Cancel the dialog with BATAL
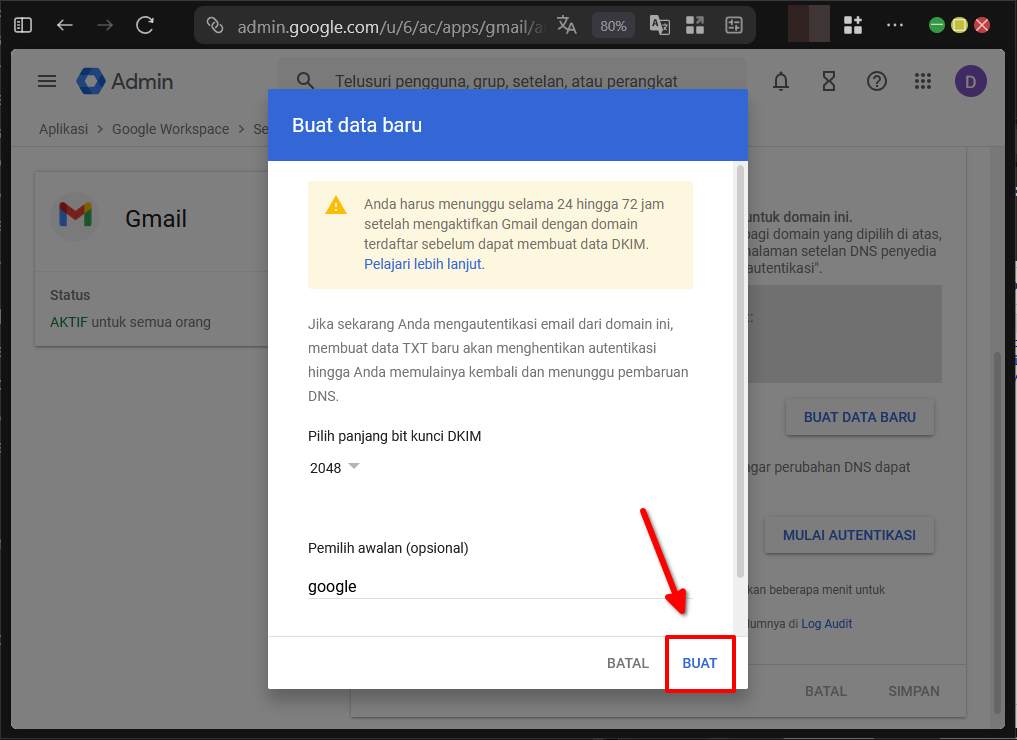Viewport: 1017px width, 740px height. click(627, 663)
